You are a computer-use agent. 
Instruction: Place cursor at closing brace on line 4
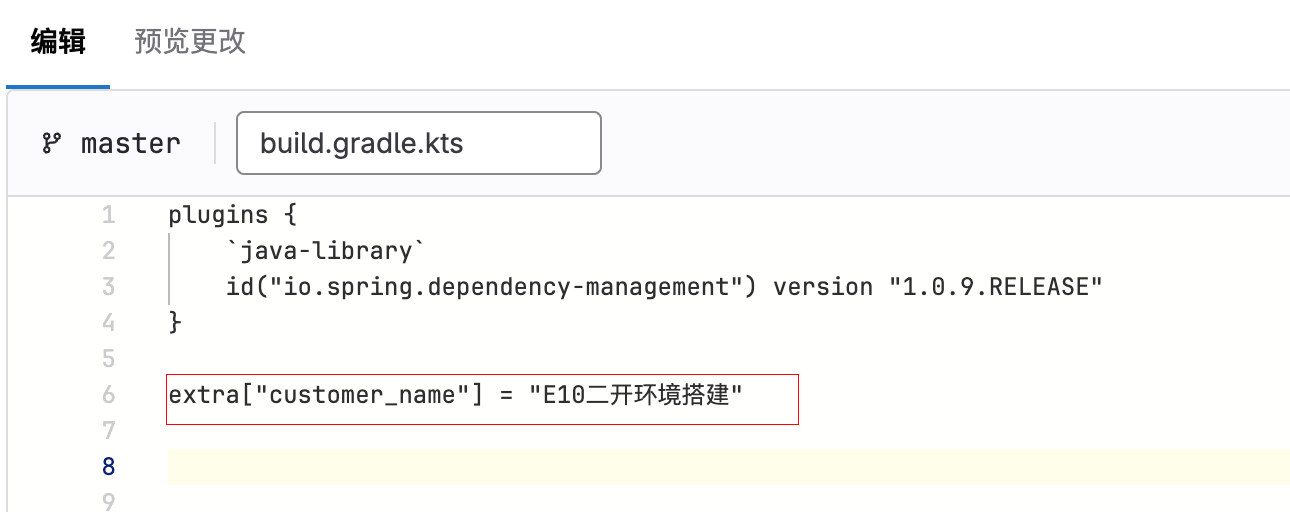tap(176, 323)
